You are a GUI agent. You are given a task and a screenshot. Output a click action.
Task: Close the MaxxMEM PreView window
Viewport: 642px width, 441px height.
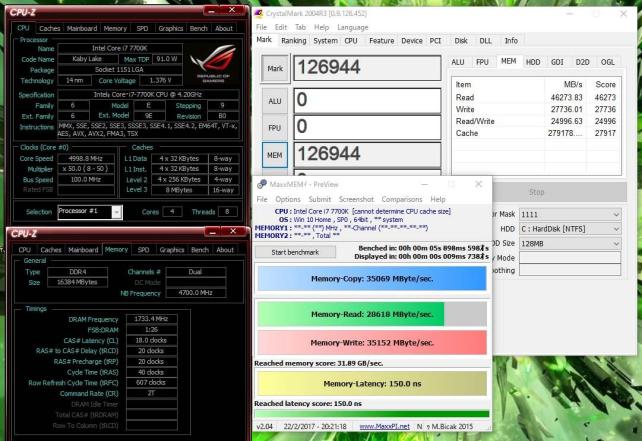coord(478,184)
